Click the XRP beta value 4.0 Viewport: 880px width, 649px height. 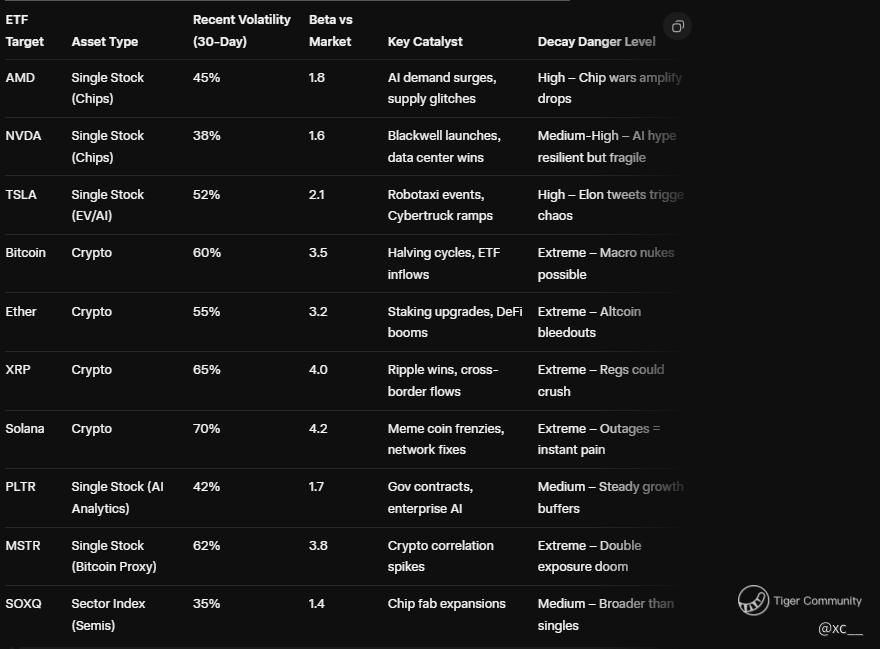[318, 370]
